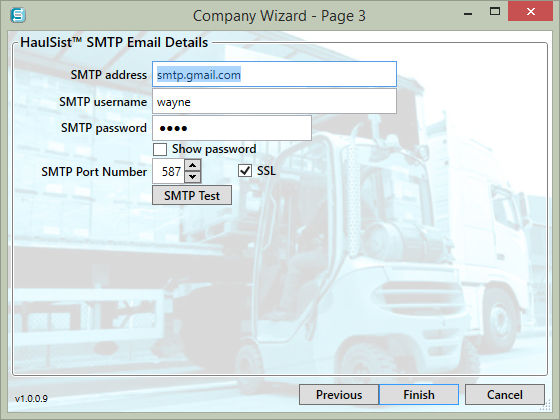Click into the SMTP username field

click(x=274, y=102)
